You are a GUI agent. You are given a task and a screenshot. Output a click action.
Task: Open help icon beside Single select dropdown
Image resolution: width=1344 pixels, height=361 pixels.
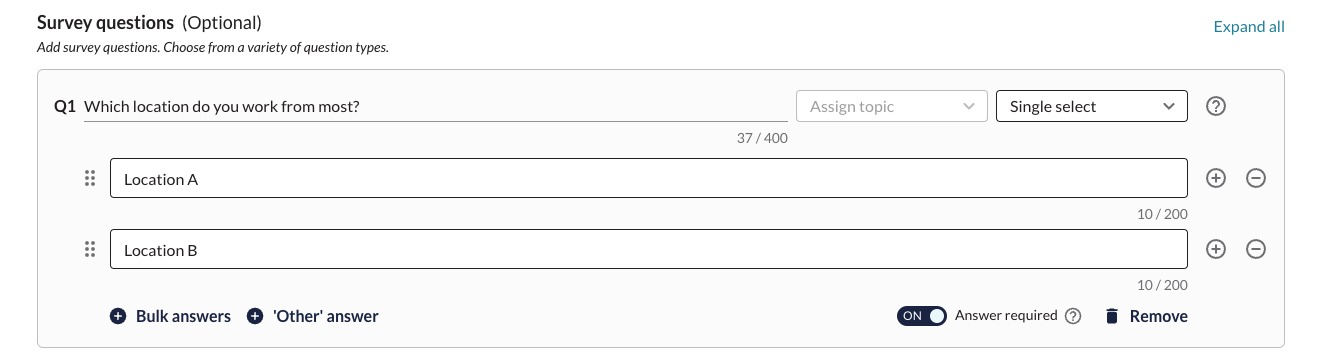[x=1216, y=106]
